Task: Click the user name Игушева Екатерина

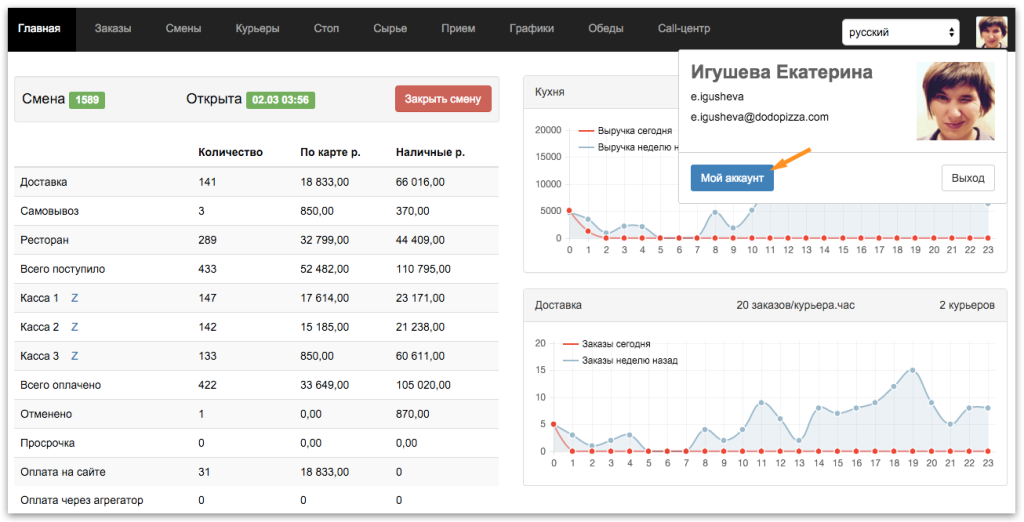Action: pyautogui.click(x=782, y=72)
